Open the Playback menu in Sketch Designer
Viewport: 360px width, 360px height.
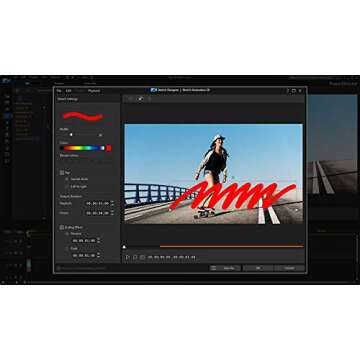(94, 91)
